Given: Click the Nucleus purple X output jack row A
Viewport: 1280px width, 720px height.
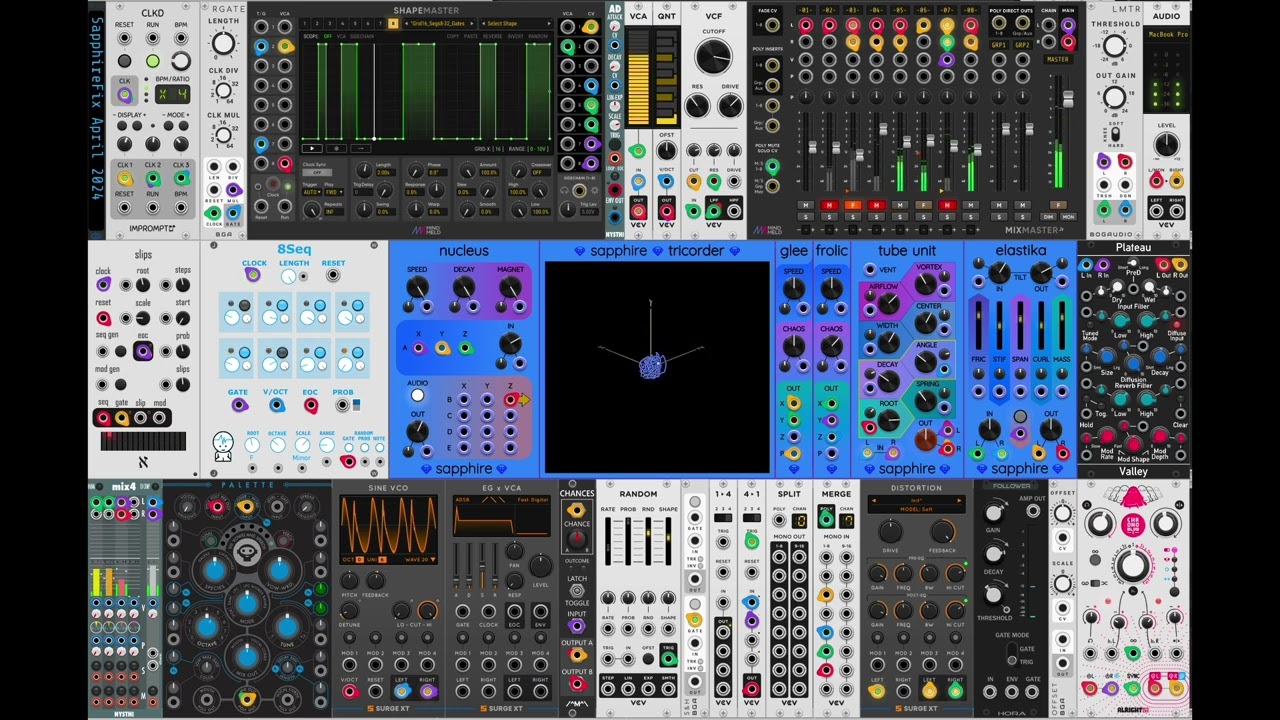Looking at the screenshot, I should pyautogui.click(x=418, y=348).
